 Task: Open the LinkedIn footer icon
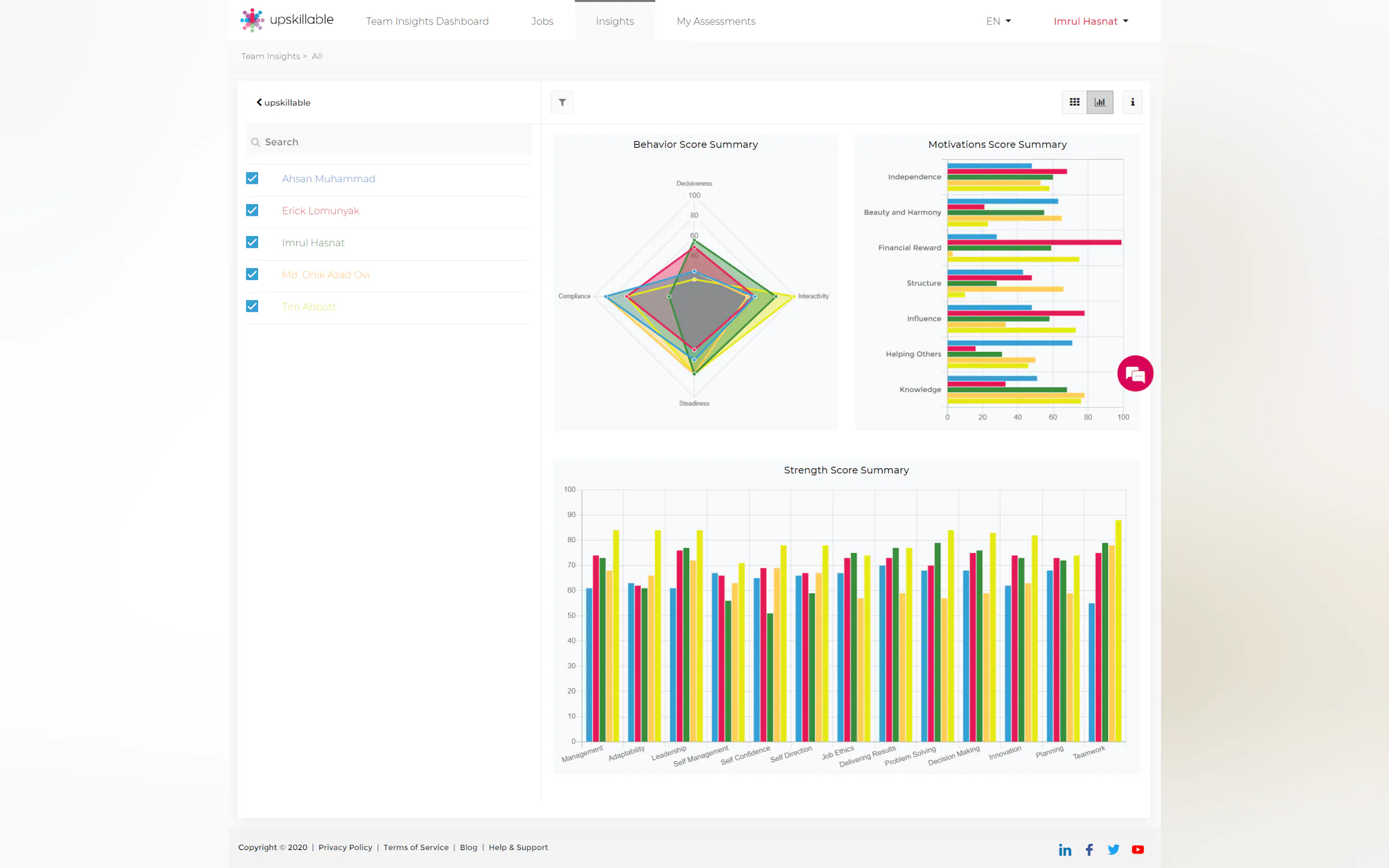(1065, 849)
